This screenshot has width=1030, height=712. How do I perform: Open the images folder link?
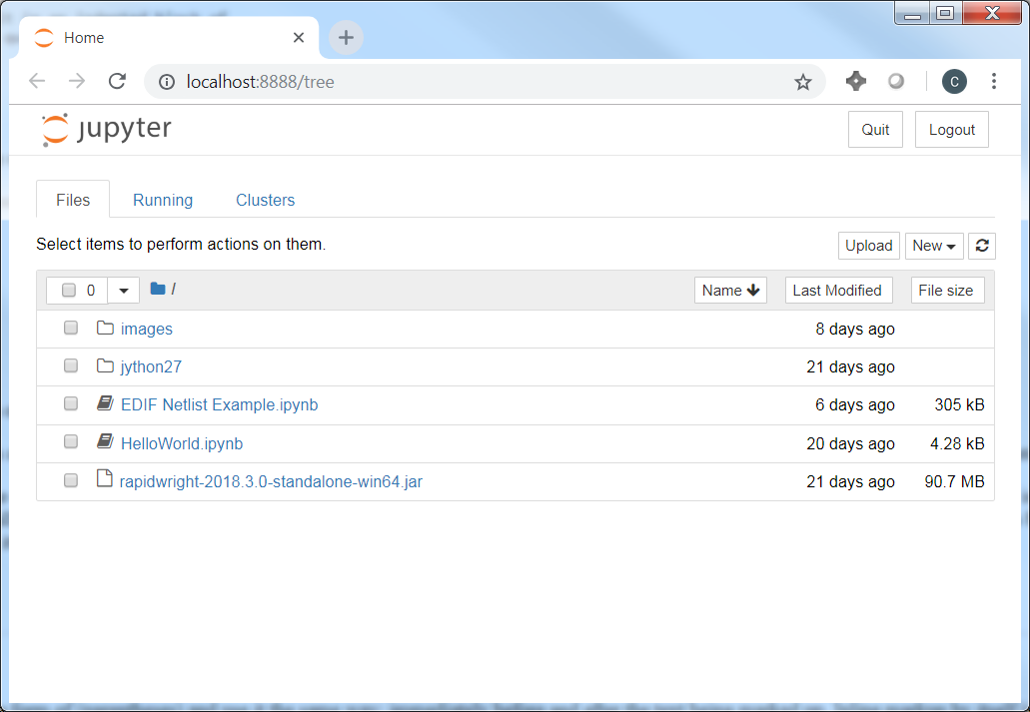[x=146, y=328]
